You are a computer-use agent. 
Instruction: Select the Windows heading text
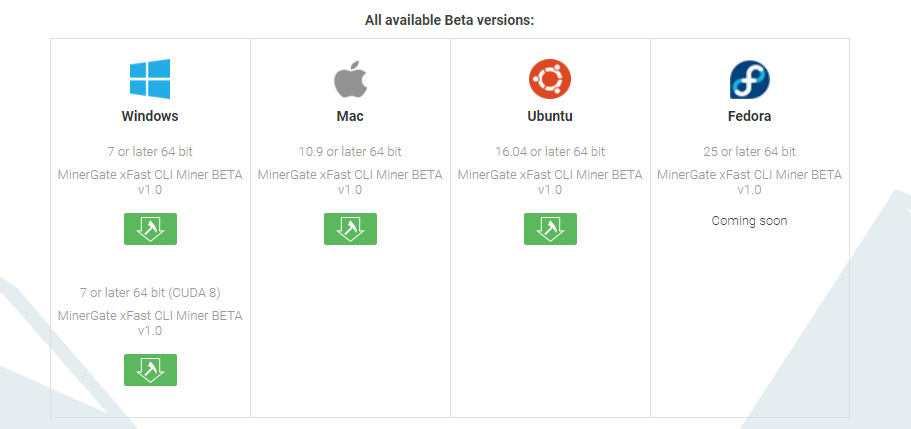[x=150, y=116]
